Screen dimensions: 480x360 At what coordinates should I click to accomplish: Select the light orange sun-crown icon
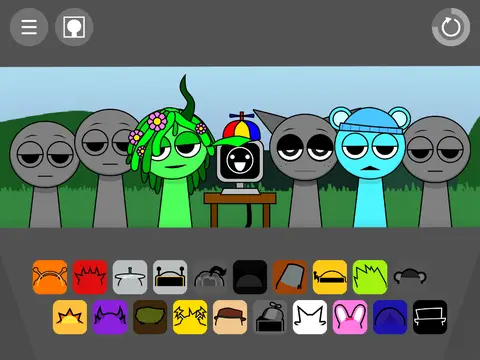click(70, 317)
